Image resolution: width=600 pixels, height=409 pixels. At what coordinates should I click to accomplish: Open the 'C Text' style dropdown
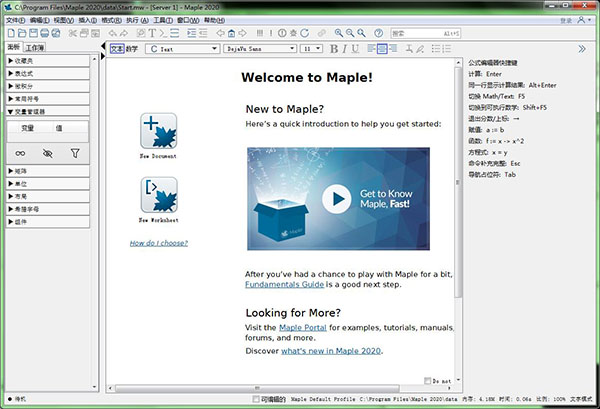[x=182, y=49]
